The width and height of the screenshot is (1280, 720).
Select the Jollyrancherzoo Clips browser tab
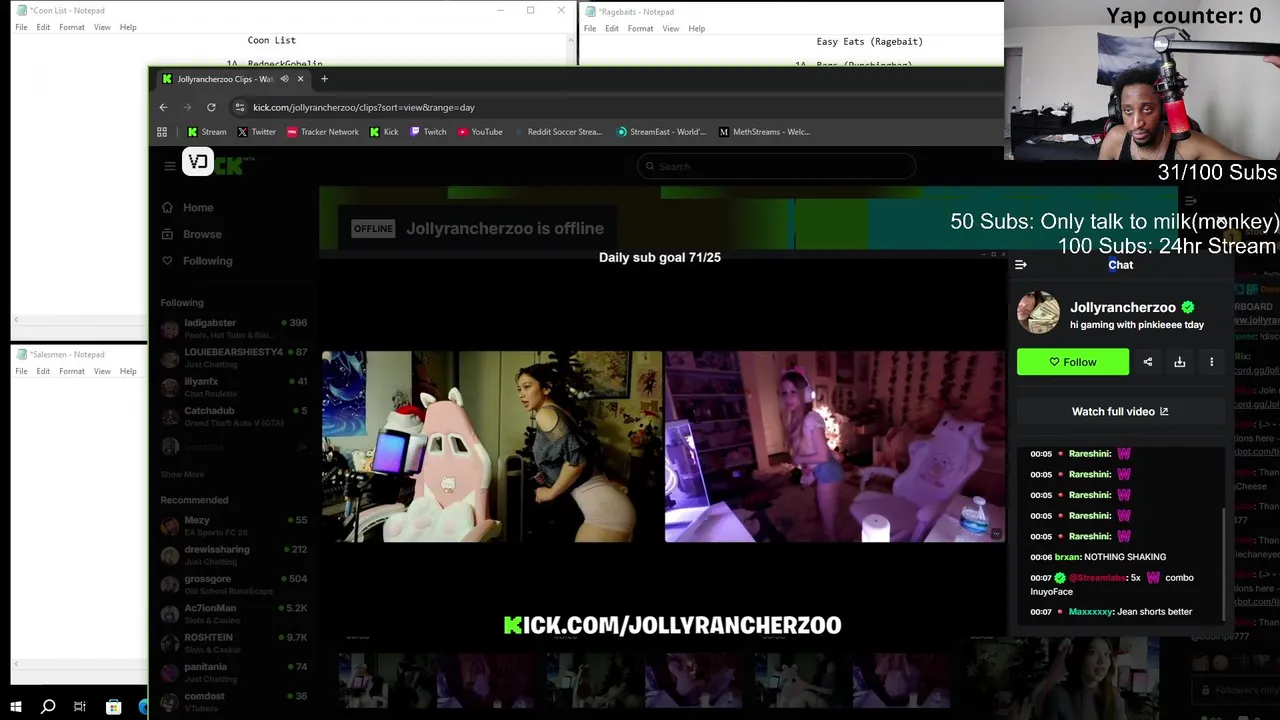[225, 79]
